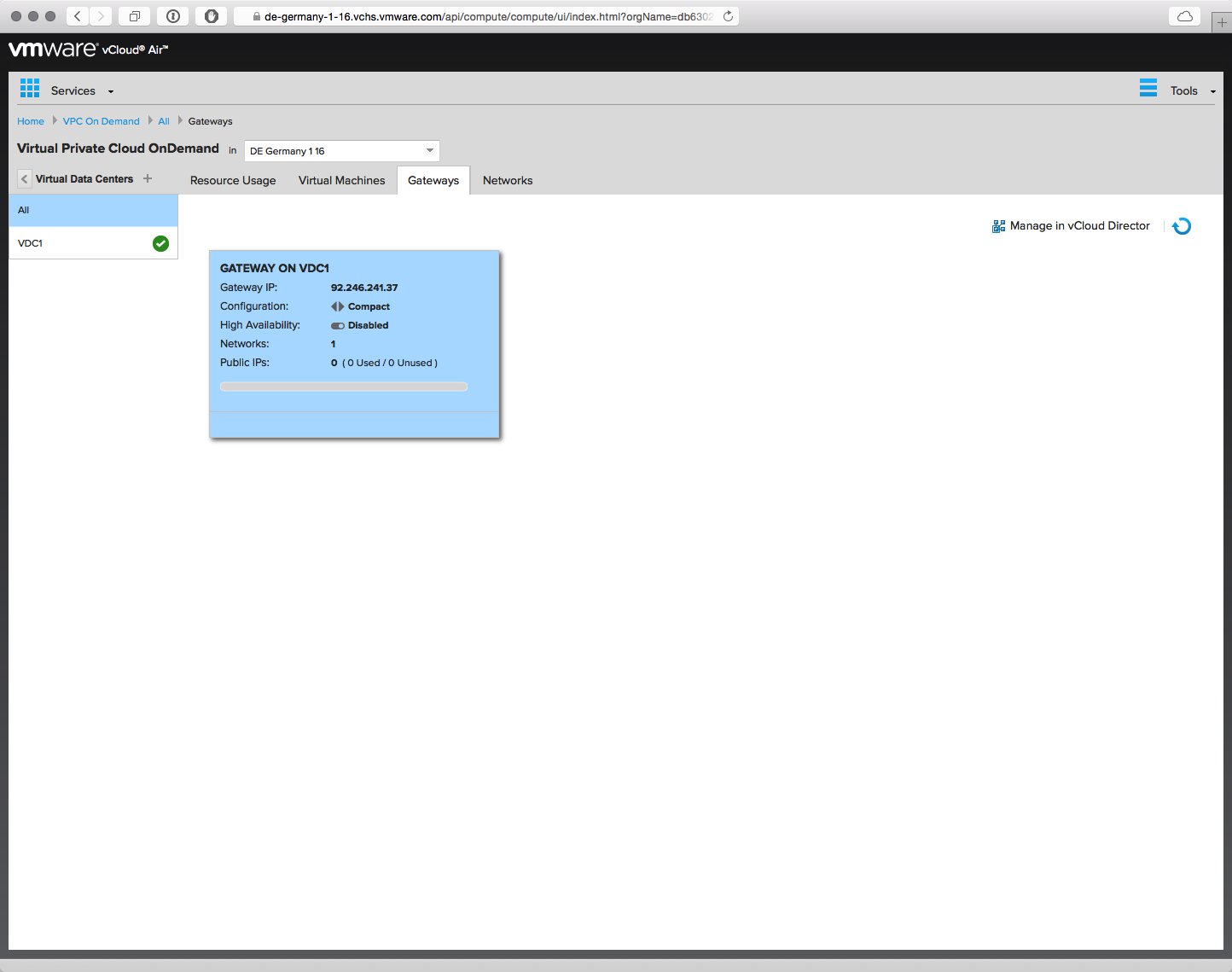Go to the Home breadcrumb link

[31, 121]
